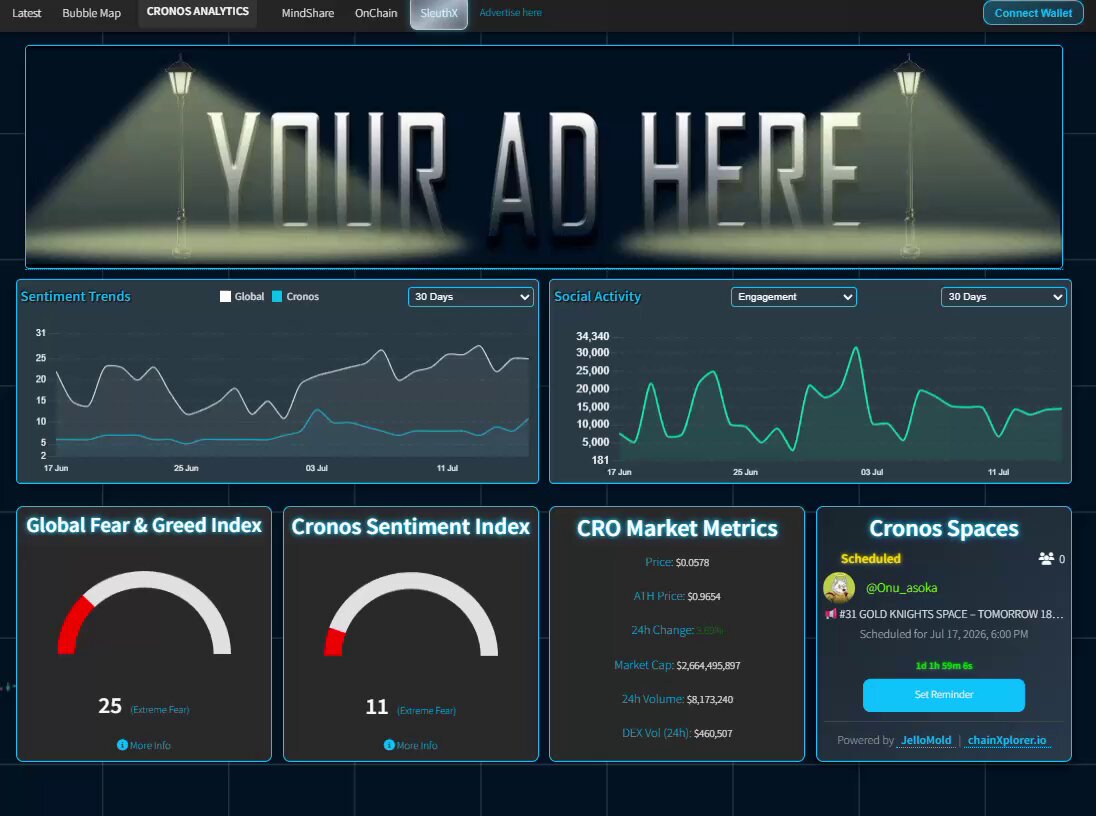Screen dimensions: 1096x816
Task: Toggle the Global legend white swatch
Action: (x=225, y=296)
